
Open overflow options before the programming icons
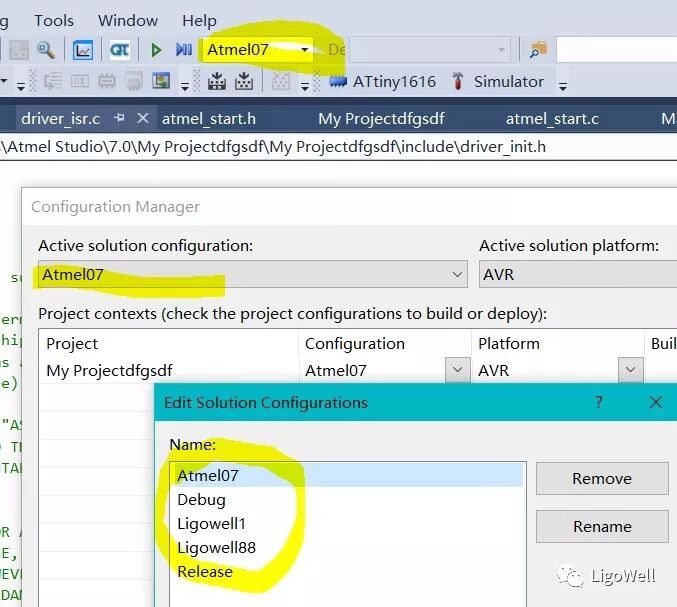185,86
